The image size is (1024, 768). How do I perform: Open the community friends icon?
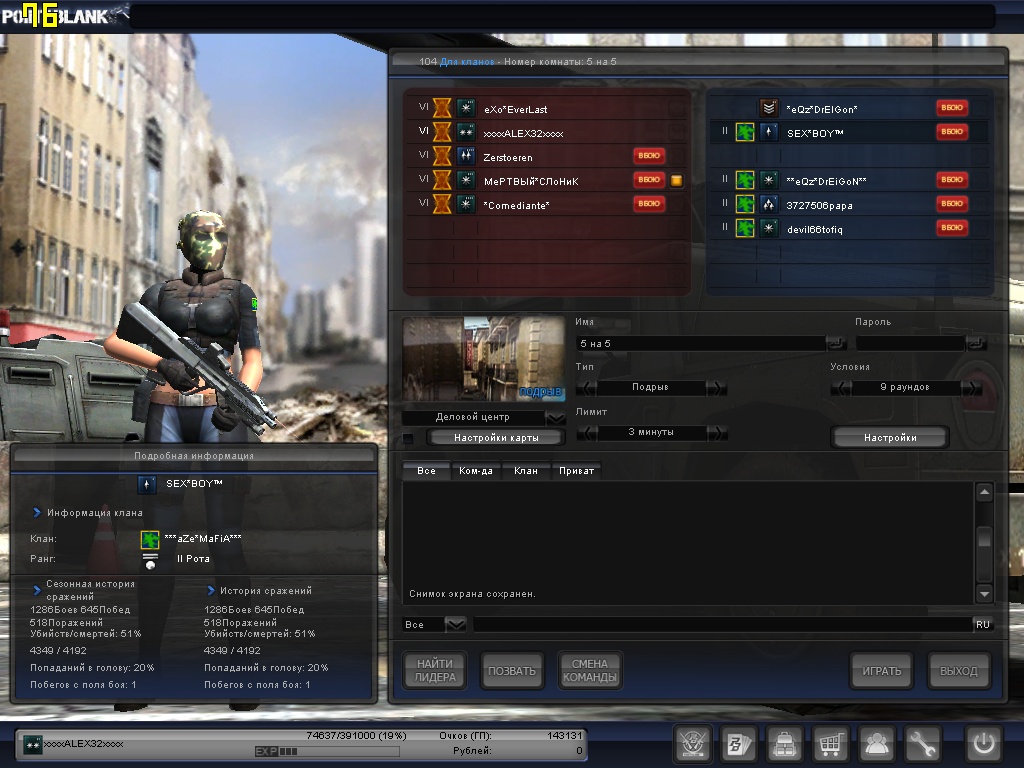pos(877,743)
